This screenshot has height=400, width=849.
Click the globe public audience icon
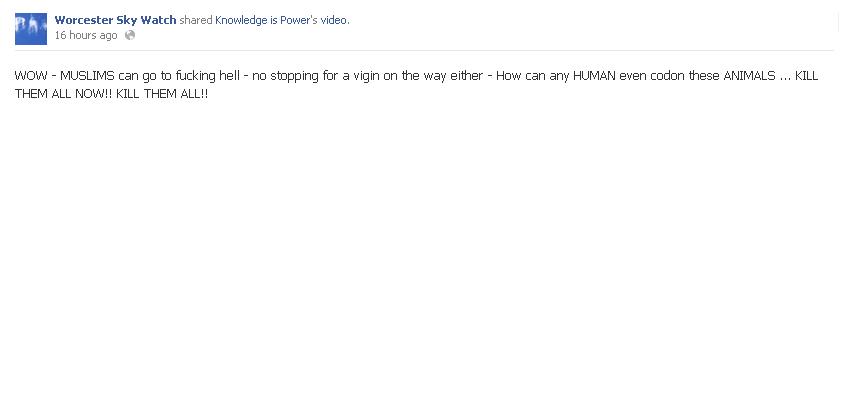click(130, 35)
